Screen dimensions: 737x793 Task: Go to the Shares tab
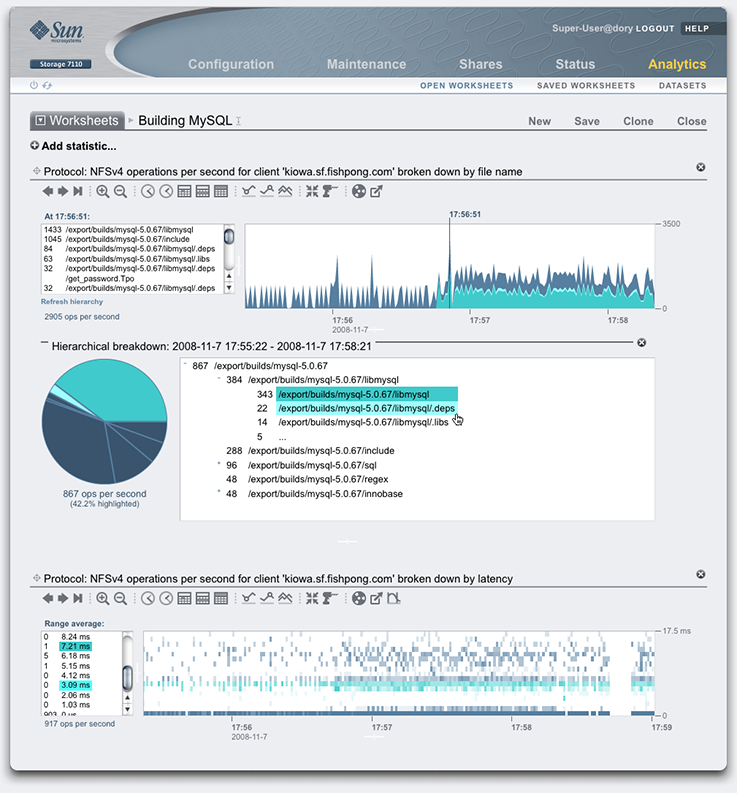(481, 64)
